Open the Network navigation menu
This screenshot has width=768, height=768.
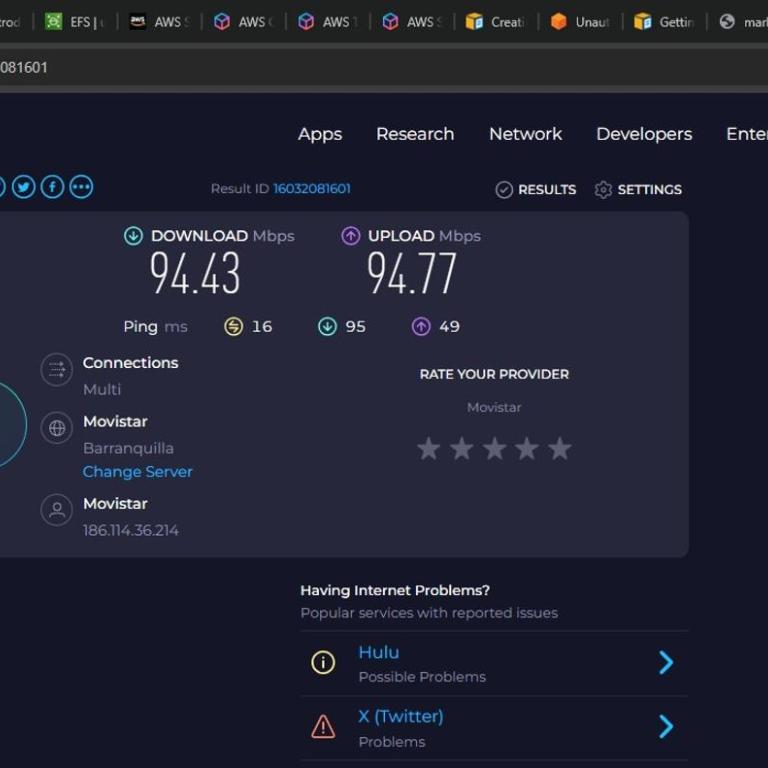[525, 134]
